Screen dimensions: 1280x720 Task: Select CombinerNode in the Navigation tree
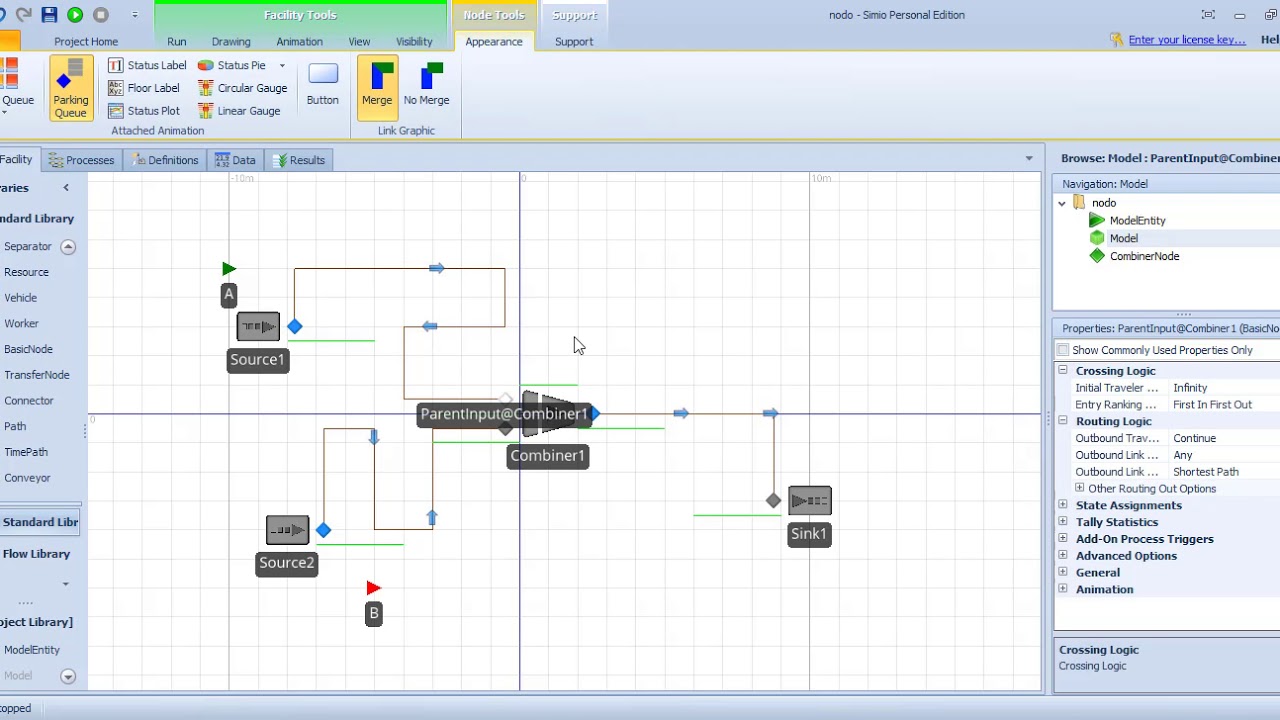tap(1144, 256)
